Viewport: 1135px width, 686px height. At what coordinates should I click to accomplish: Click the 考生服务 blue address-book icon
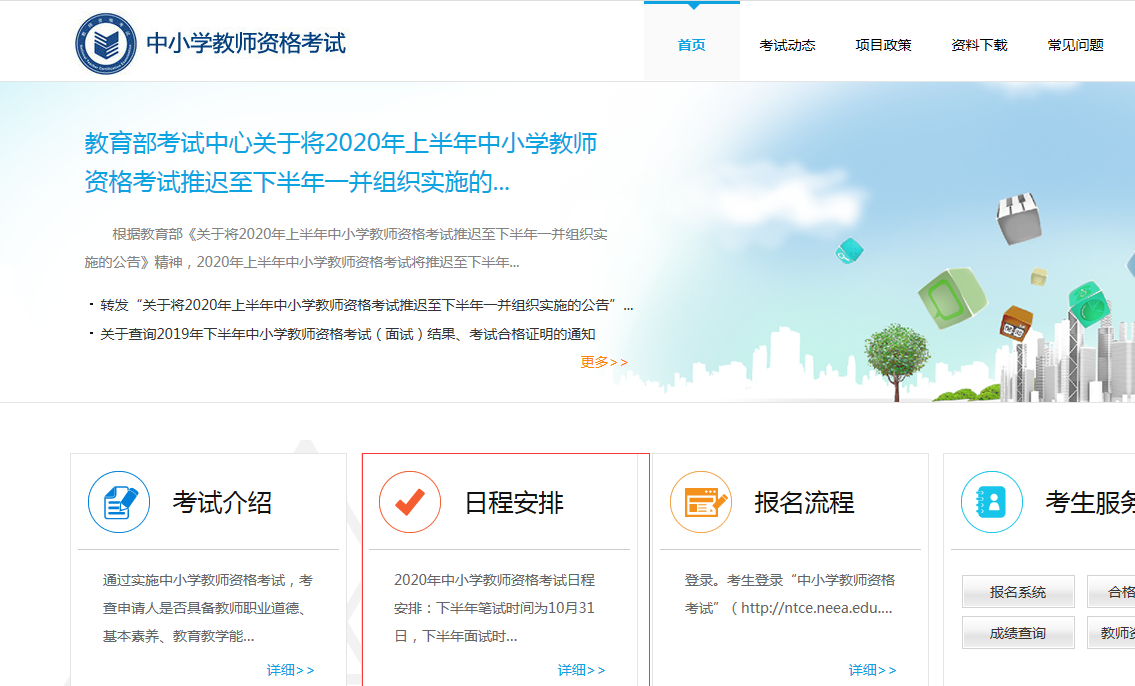click(992, 502)
